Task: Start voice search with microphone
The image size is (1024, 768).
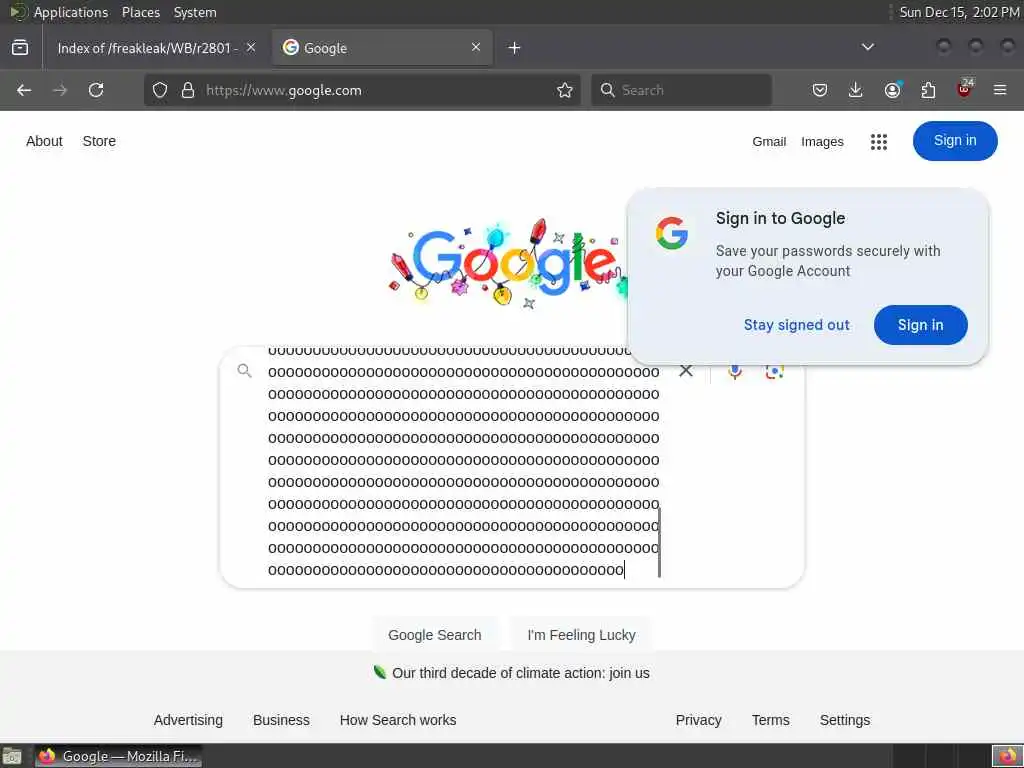Action: click(x=735, y=372)
